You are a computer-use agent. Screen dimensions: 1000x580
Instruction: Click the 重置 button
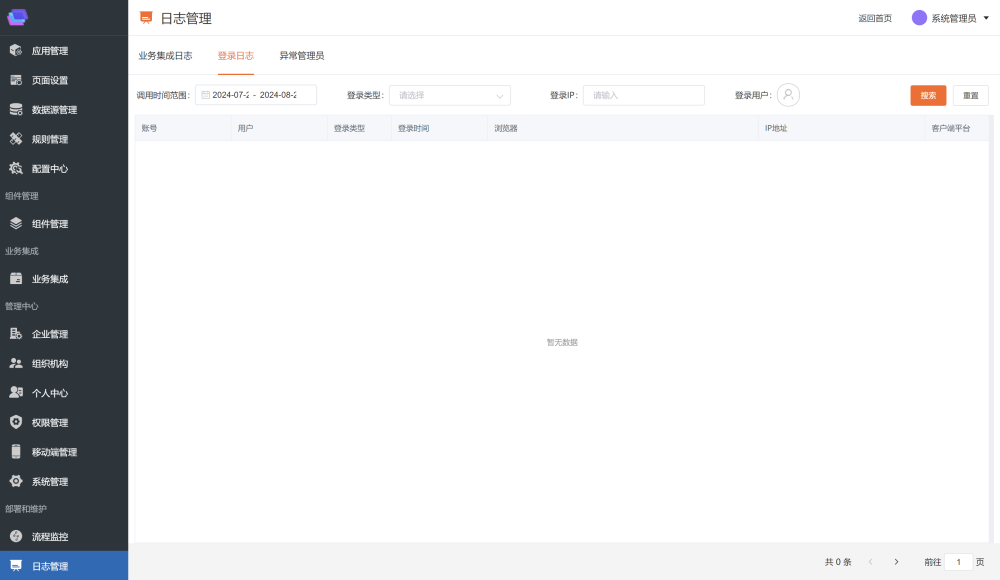(x=970, y=95)
